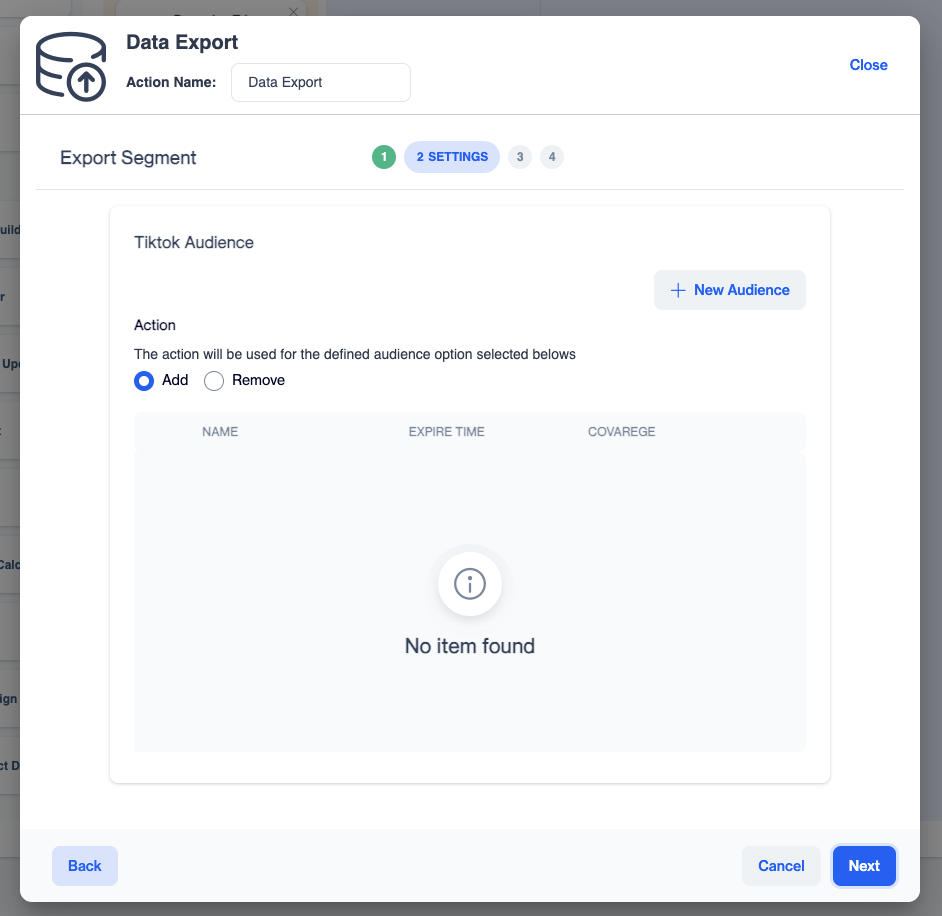Select the Add radio option
Viewport: 942px width, 916px height.
point(144,381)
